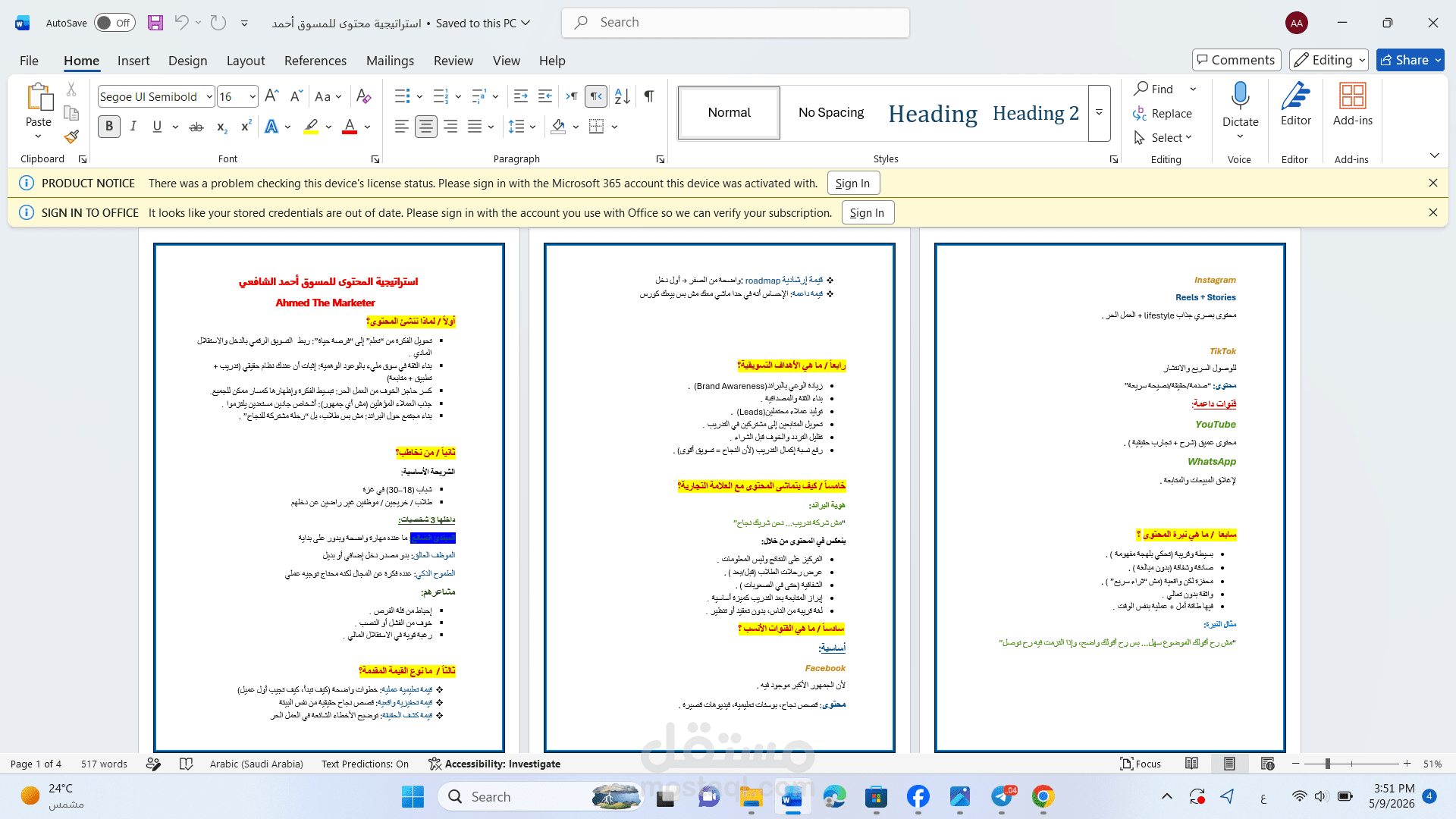Align text right
Viewport: 1456px width, 819px height.
click(x=450, y=127)
